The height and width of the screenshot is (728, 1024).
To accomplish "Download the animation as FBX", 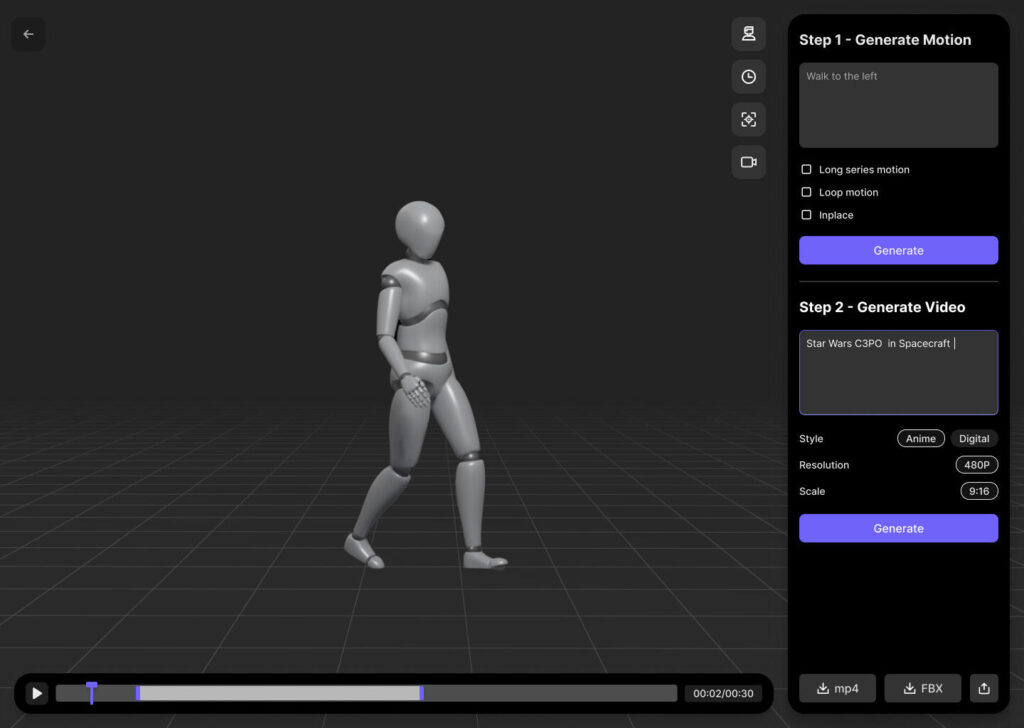I will pos(922,688).
